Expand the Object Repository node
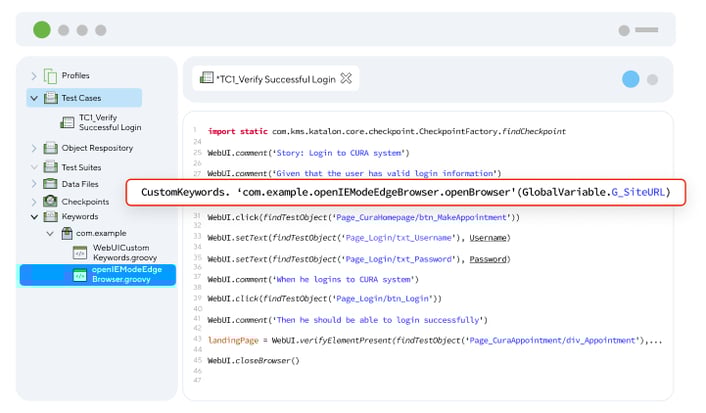The image size is (706, 413). [34, 148]
